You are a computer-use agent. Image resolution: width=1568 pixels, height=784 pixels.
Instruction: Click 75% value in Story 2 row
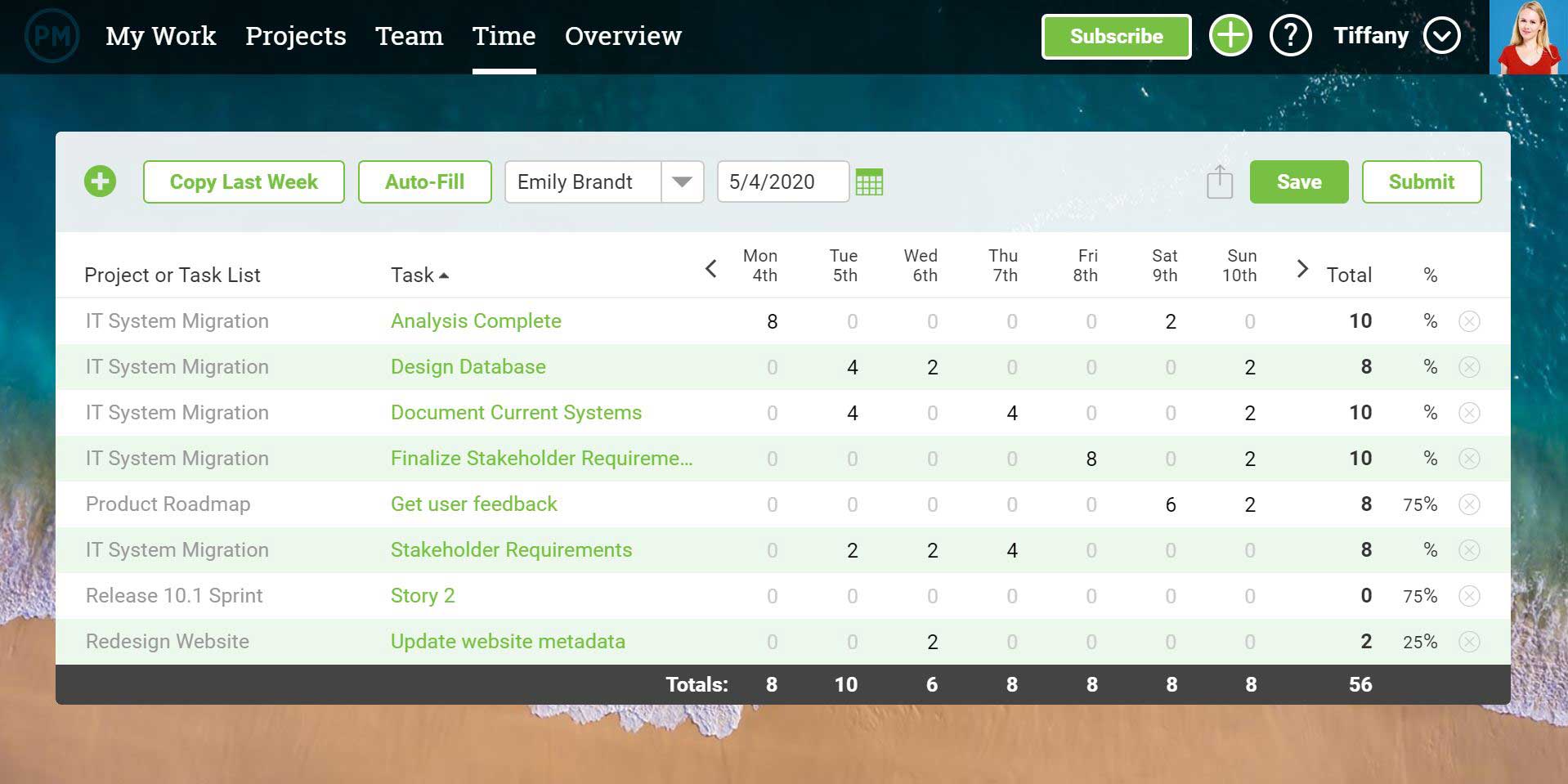[x=1420, y=597]
